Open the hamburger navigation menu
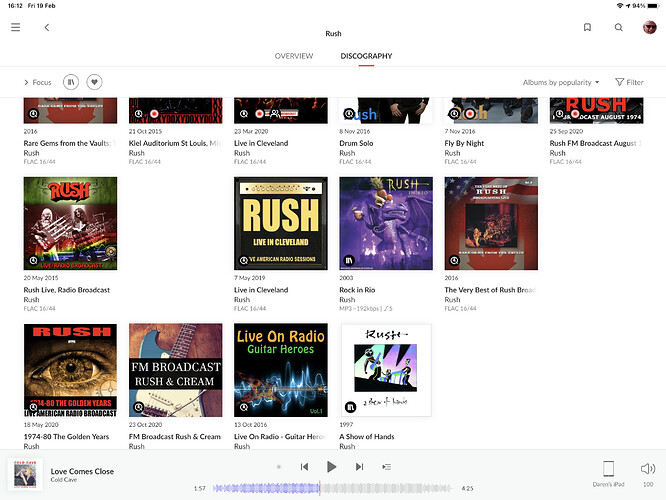Image resolution: width=666 pixels, height=500 pixels. [16, 27]
